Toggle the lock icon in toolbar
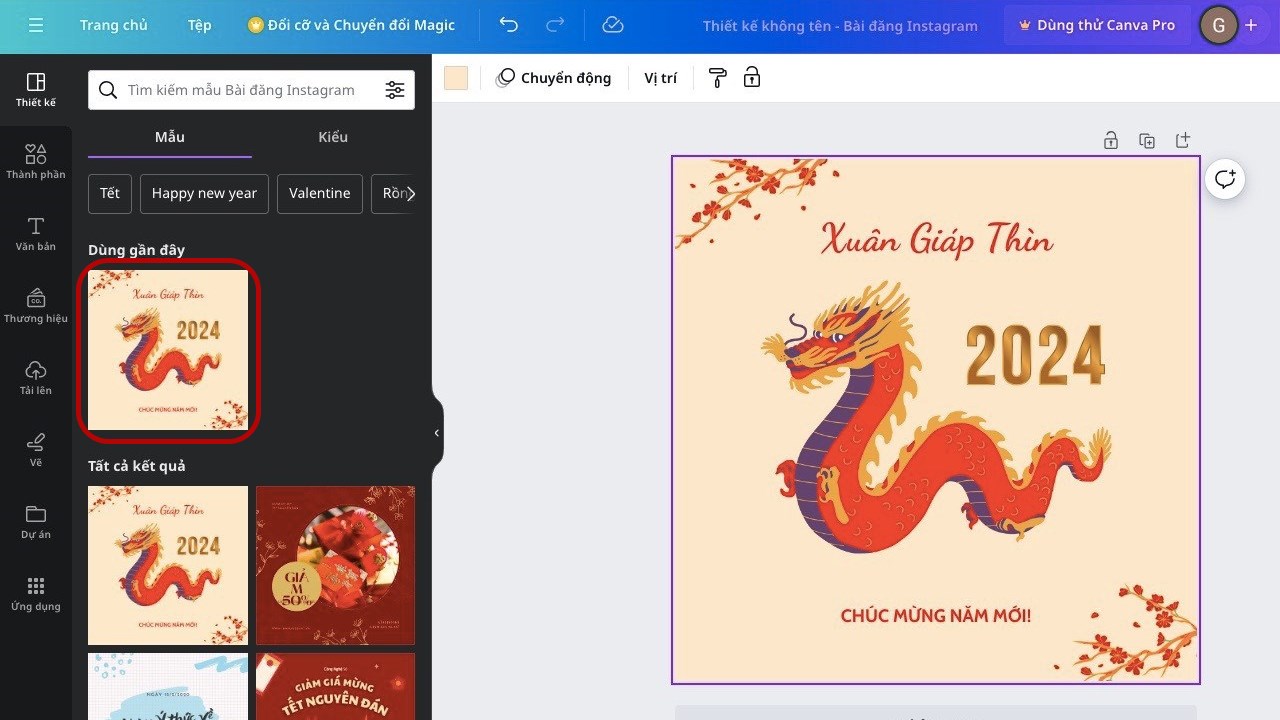The image size is (1280, 720). click(752, 78)
